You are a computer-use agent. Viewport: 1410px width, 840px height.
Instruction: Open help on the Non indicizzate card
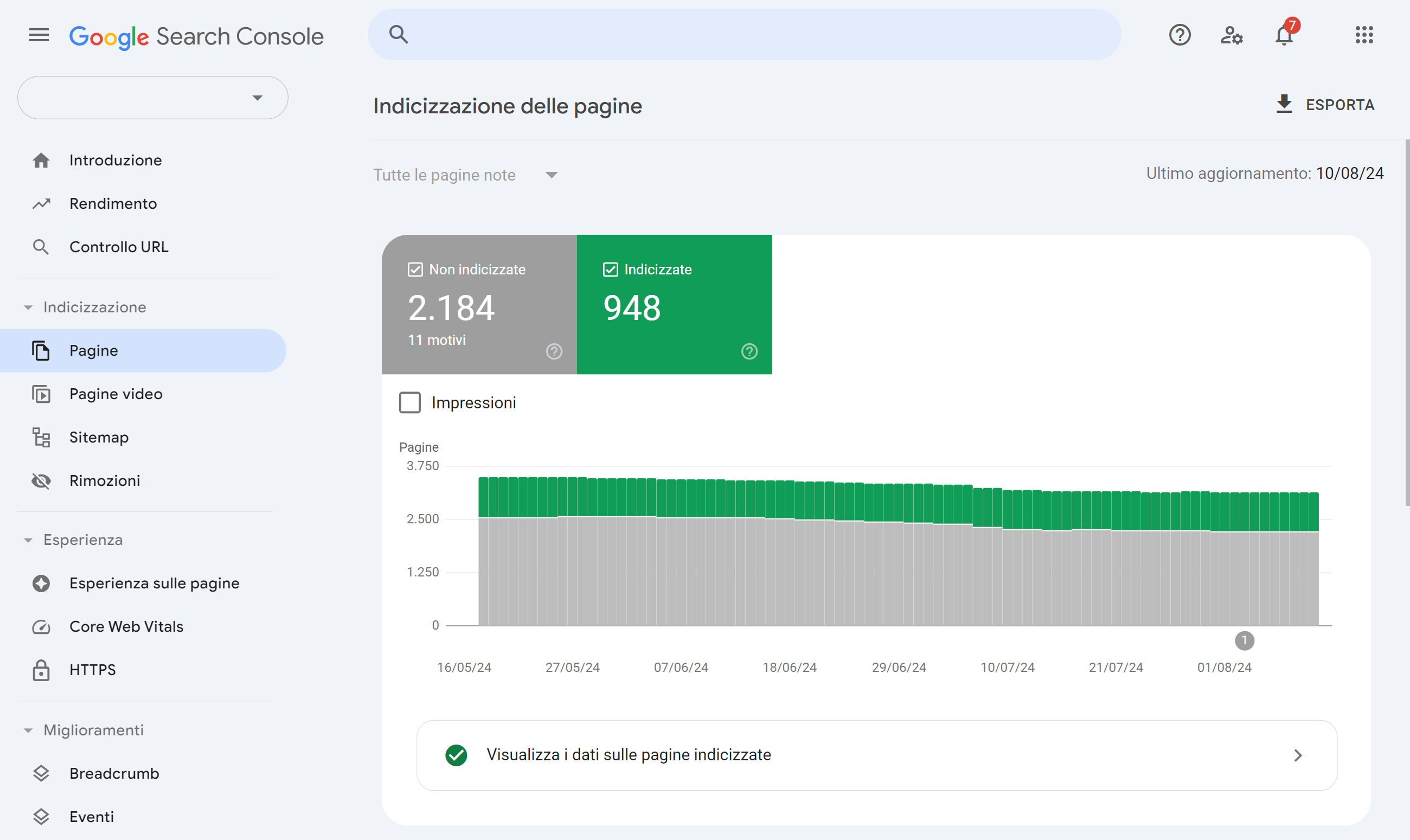554,351
